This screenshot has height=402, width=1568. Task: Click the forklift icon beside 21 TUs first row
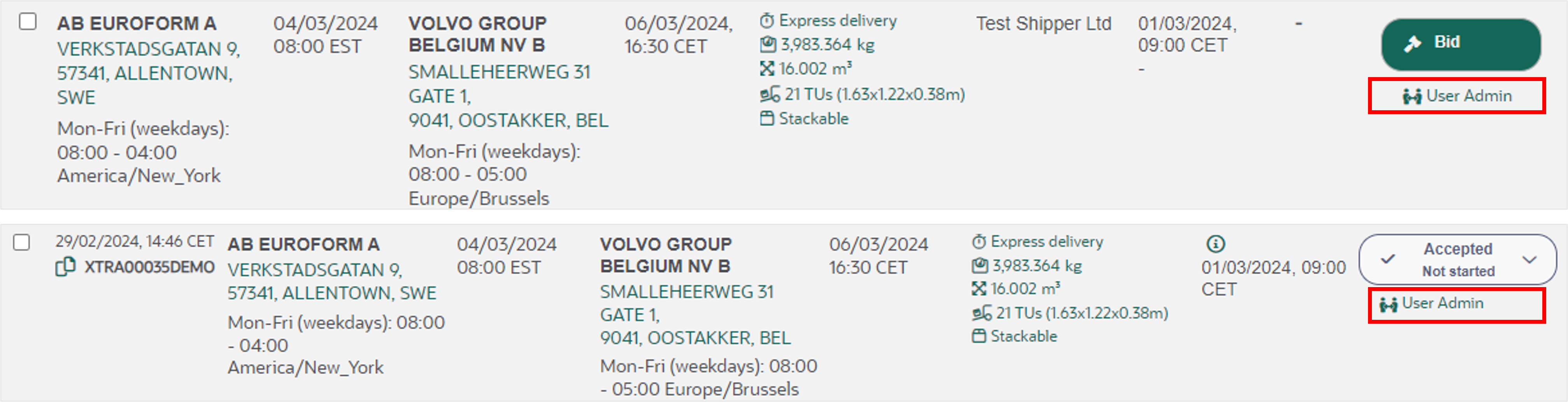click(769, 94)
